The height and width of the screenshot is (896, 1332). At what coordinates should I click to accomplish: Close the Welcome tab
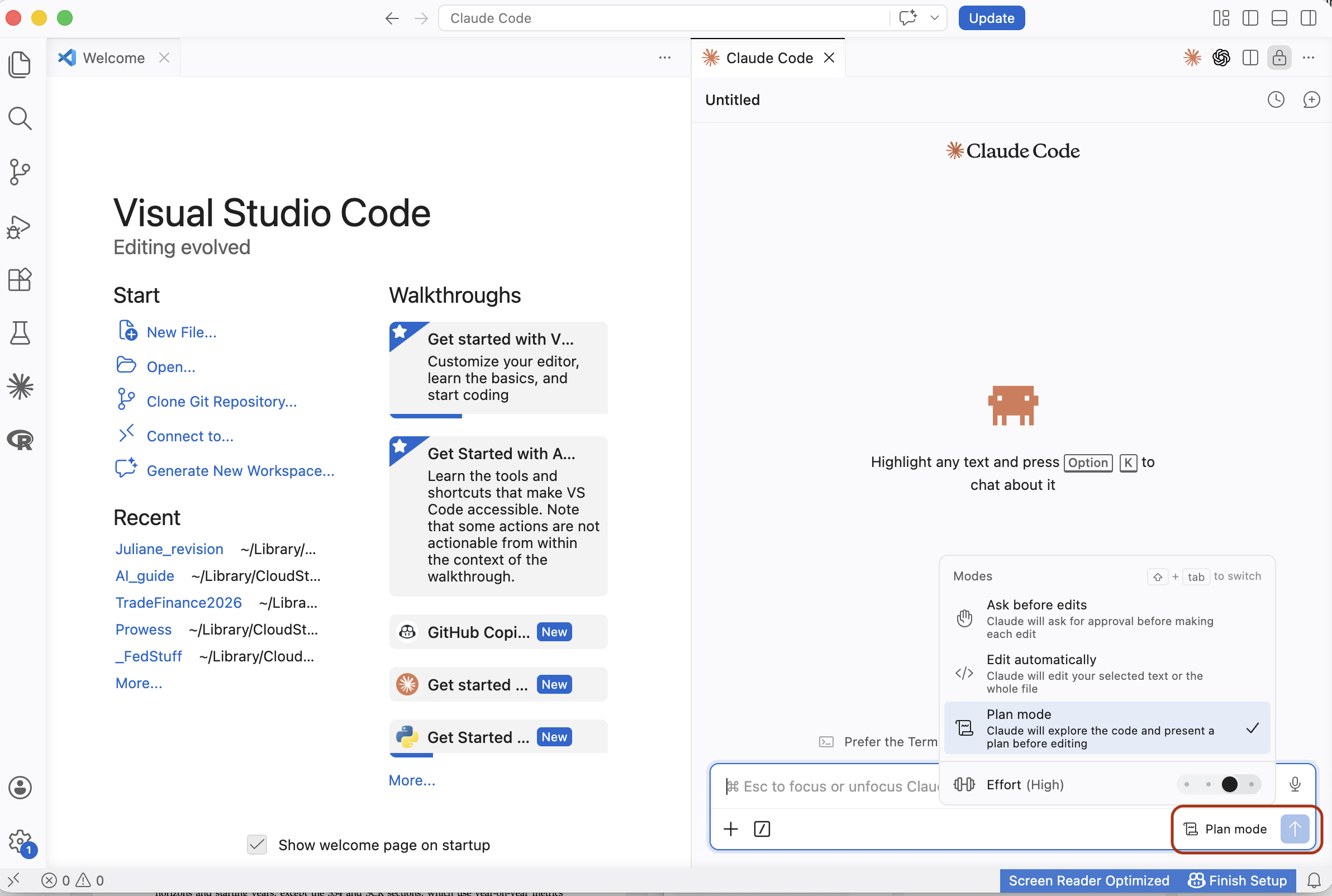pos(164,58)
